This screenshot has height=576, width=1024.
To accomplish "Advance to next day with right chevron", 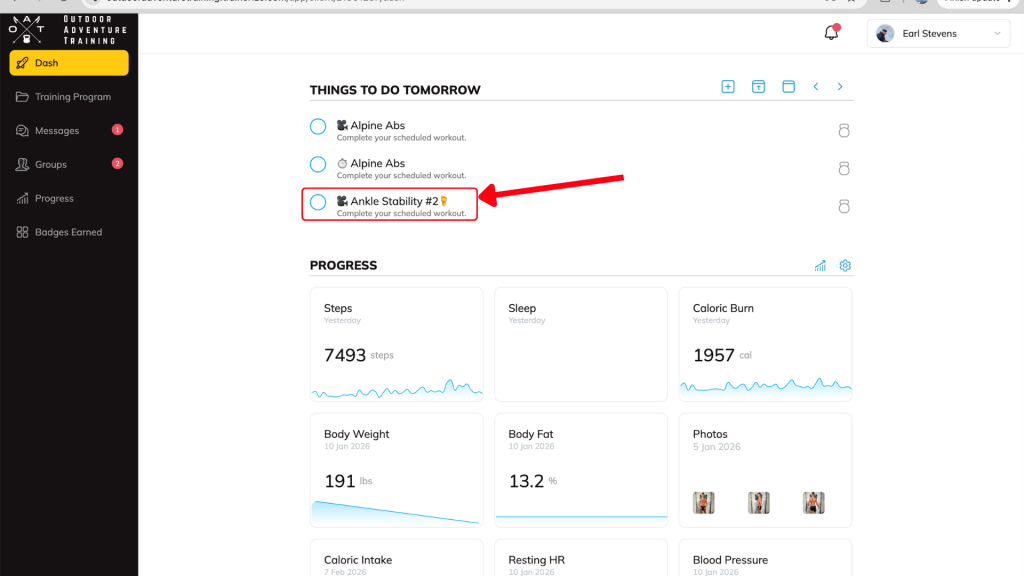I will 840,87.
